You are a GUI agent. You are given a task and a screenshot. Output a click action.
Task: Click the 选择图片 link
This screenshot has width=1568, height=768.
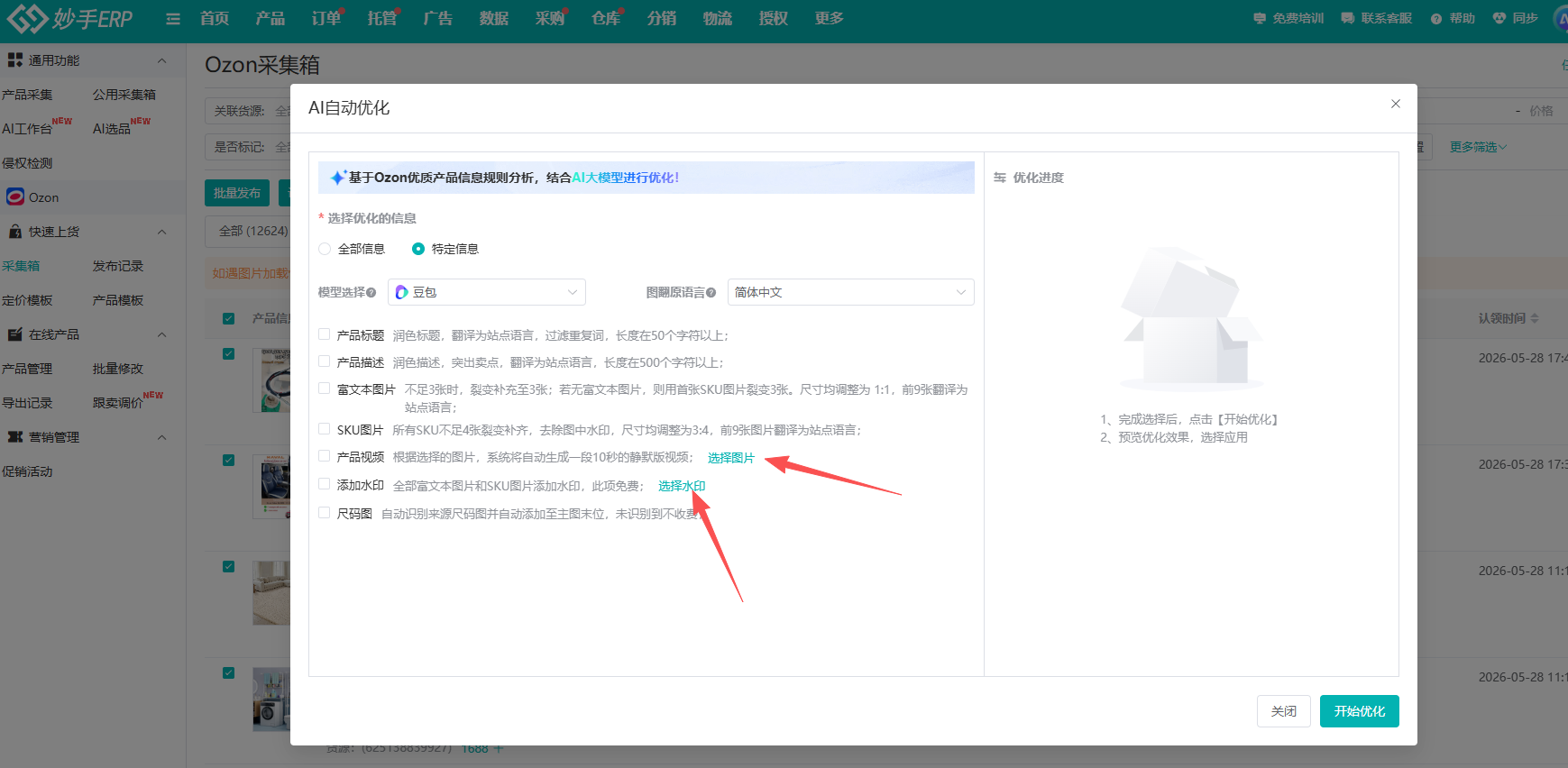point(731,458)
